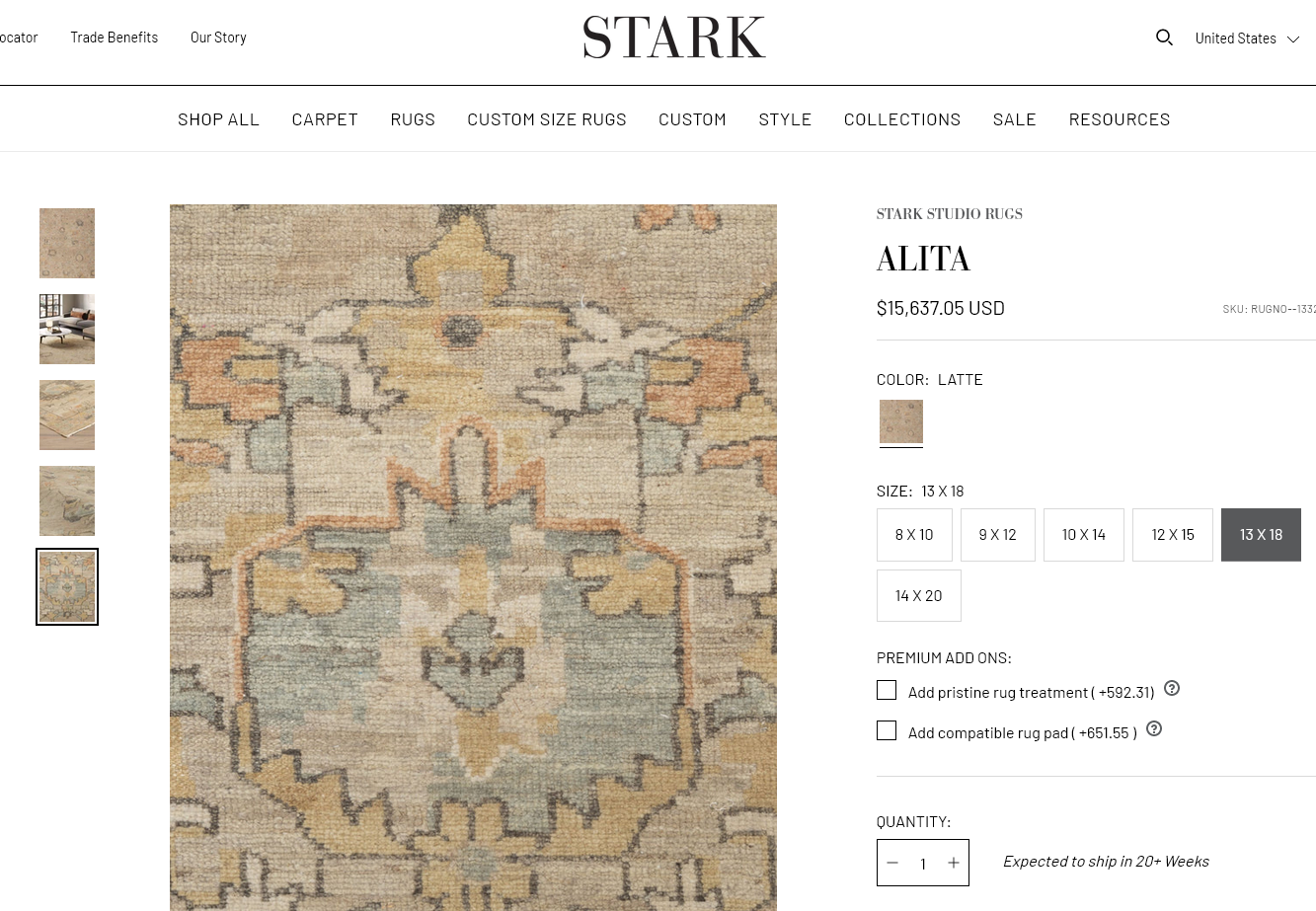
Task: Open the United States region dropdown
Action: click(1247, 38)
